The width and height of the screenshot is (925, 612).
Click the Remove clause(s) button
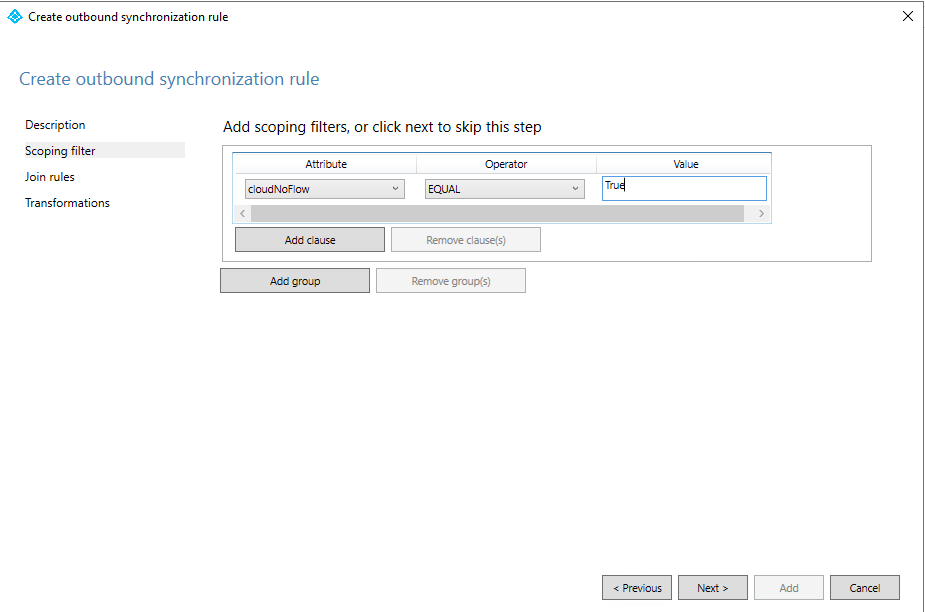(x=466, y=240)
